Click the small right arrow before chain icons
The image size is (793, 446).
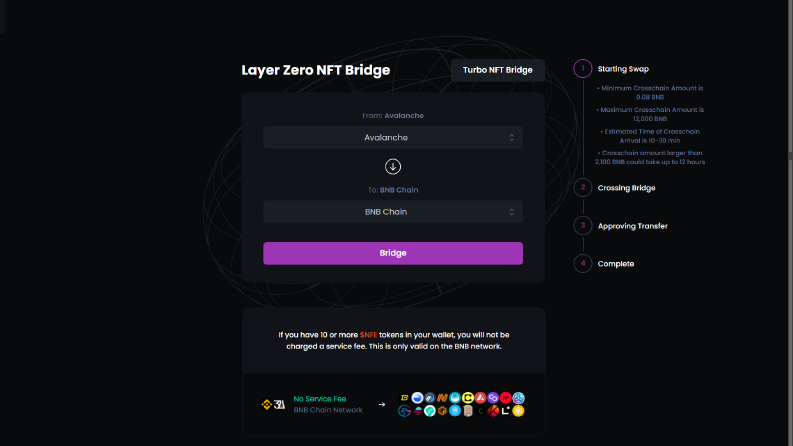coord(382,405)
